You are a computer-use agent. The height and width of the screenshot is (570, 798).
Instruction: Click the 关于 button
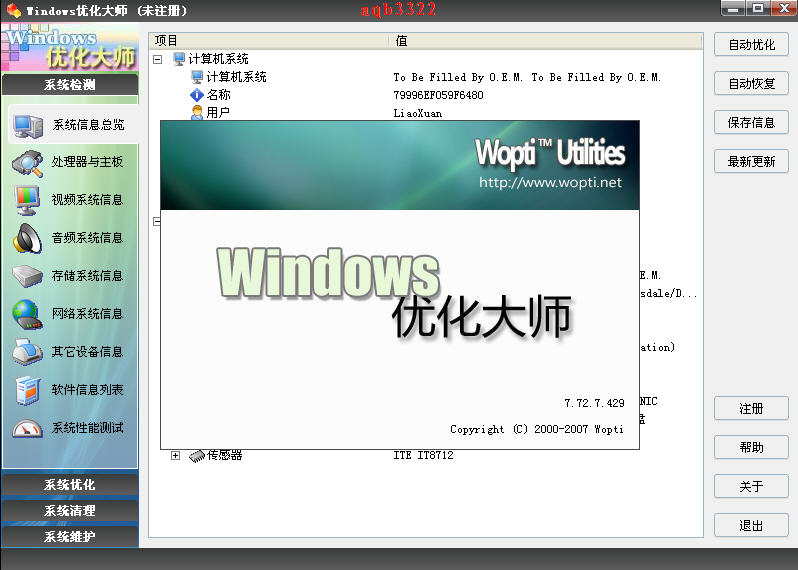pyautogui.click(x=751, y=487)
